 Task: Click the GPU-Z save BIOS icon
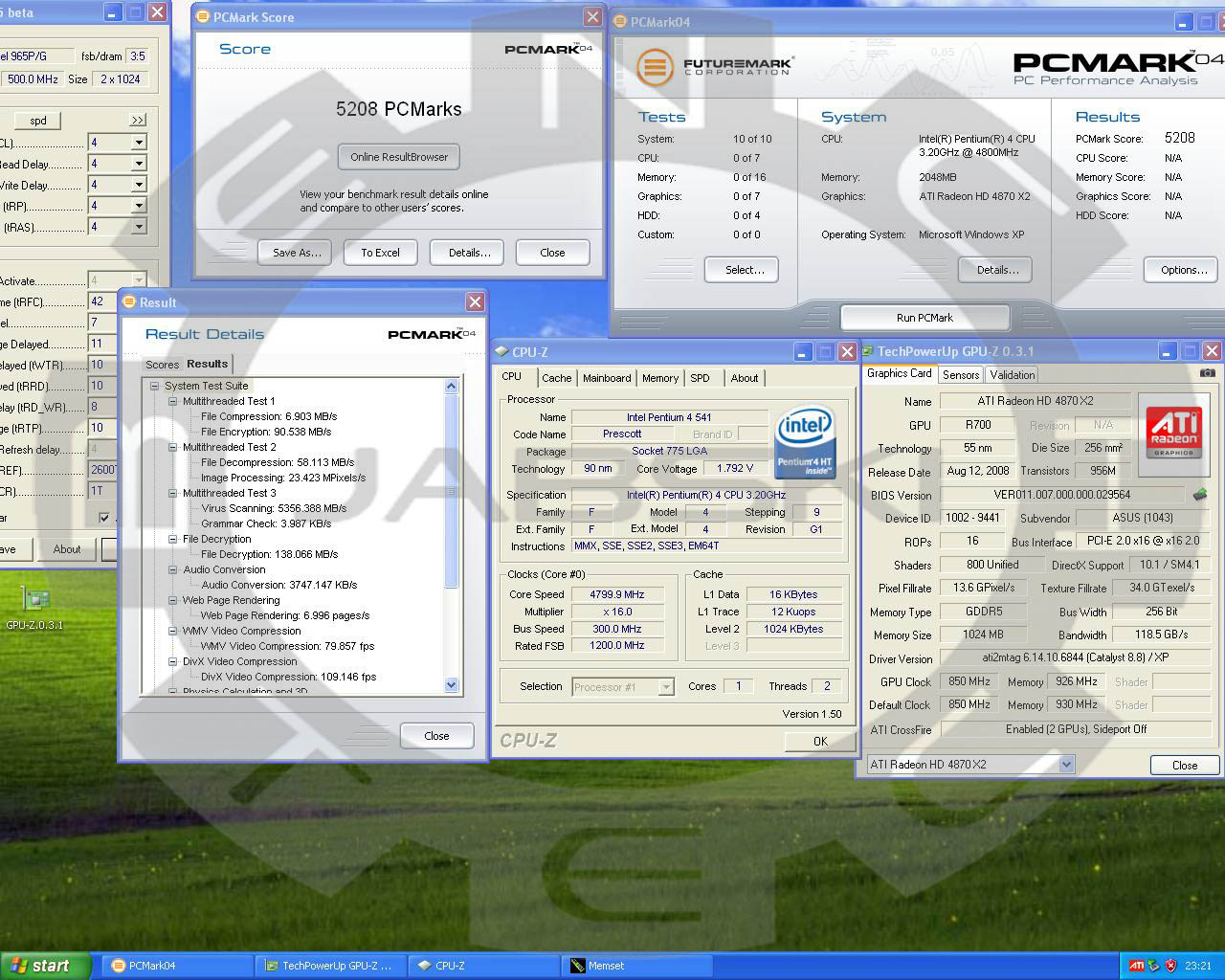pyautogui.click(x=1199, y=495)
